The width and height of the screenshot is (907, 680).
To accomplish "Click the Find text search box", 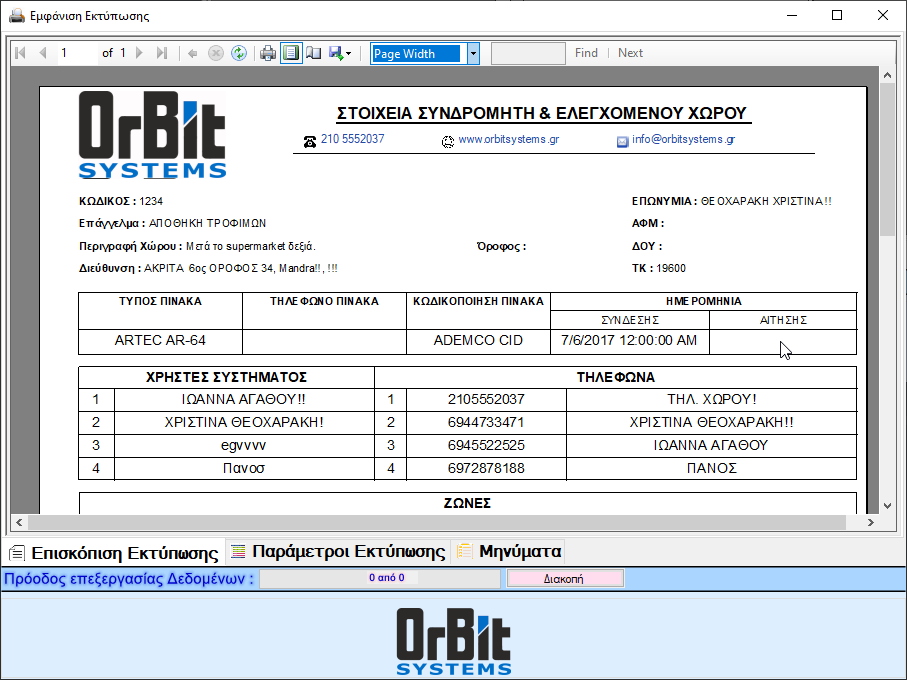I will point(528,54).
